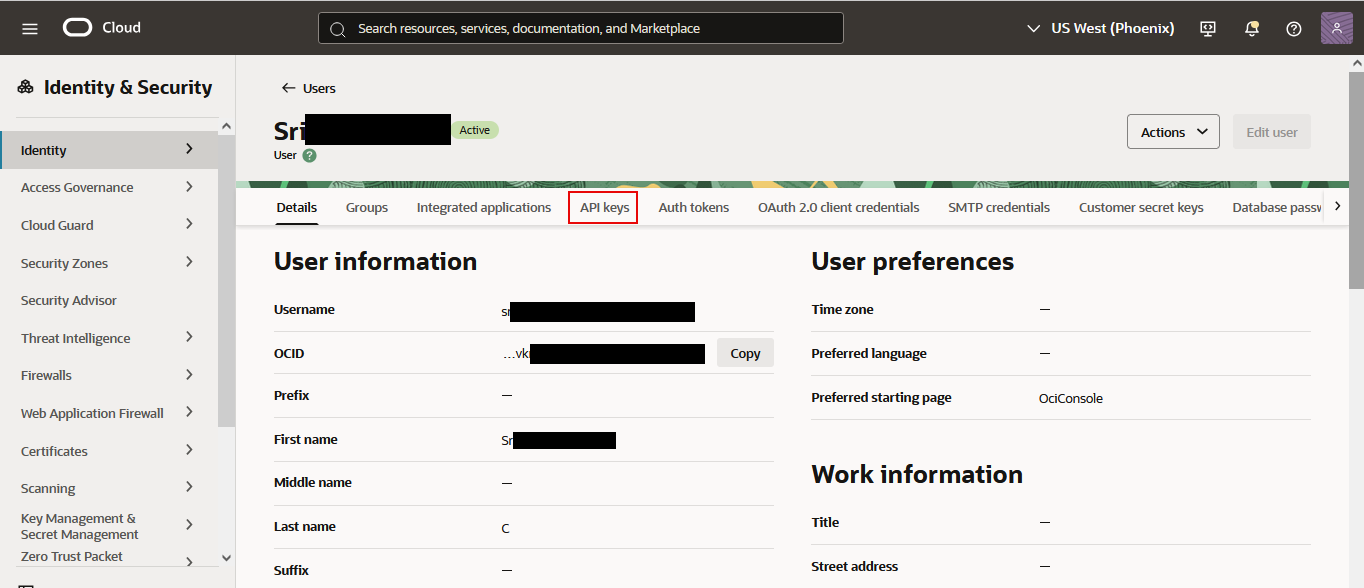Open the Actions dropdown

1173,132
